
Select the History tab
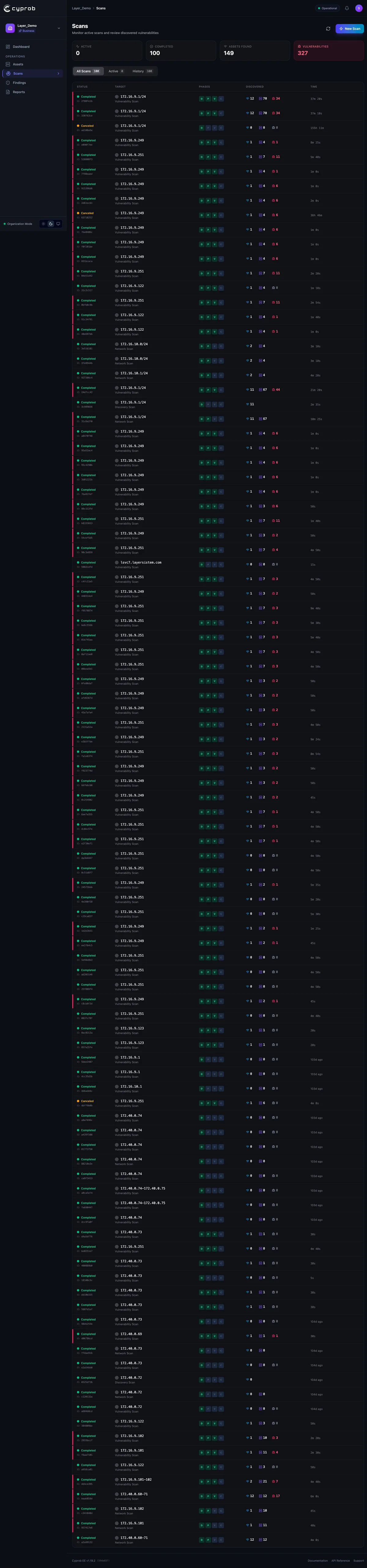(143, 71)
